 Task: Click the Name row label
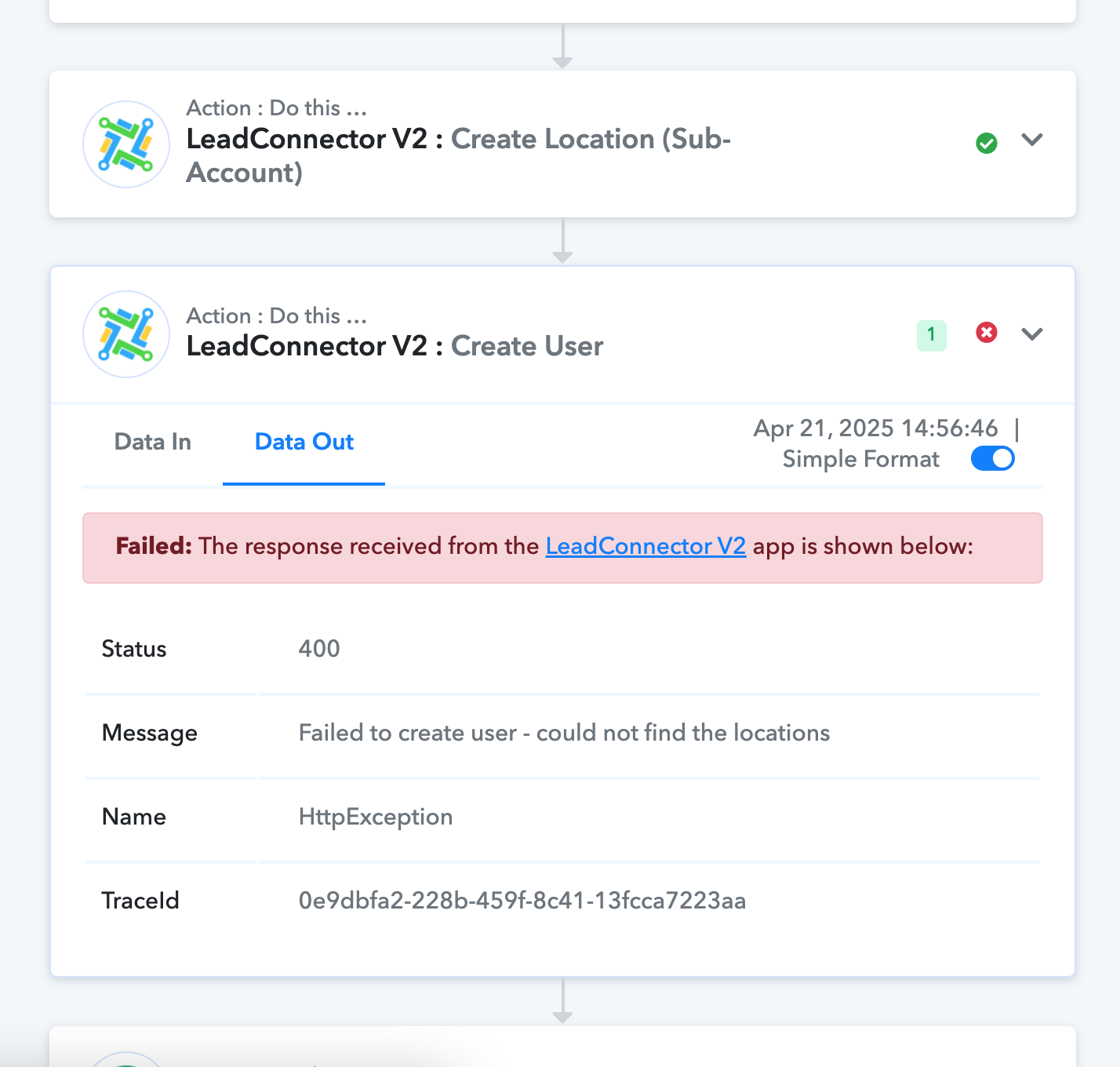point(134,817)
